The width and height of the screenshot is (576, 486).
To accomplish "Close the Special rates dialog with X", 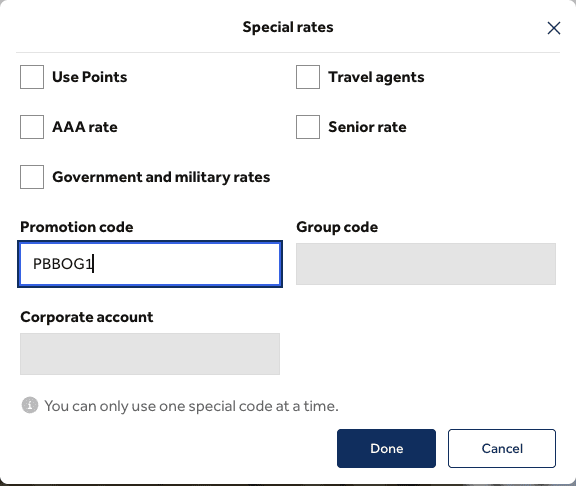I will pos(554,28).
